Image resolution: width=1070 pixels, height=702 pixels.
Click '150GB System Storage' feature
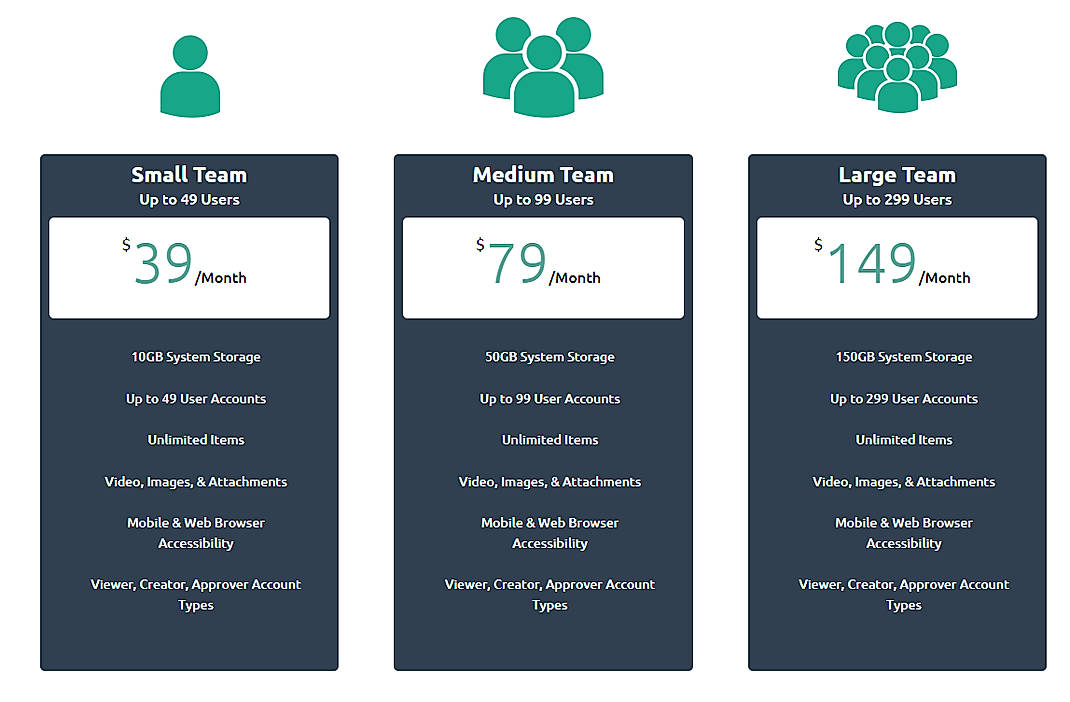[x=904, y=357]
